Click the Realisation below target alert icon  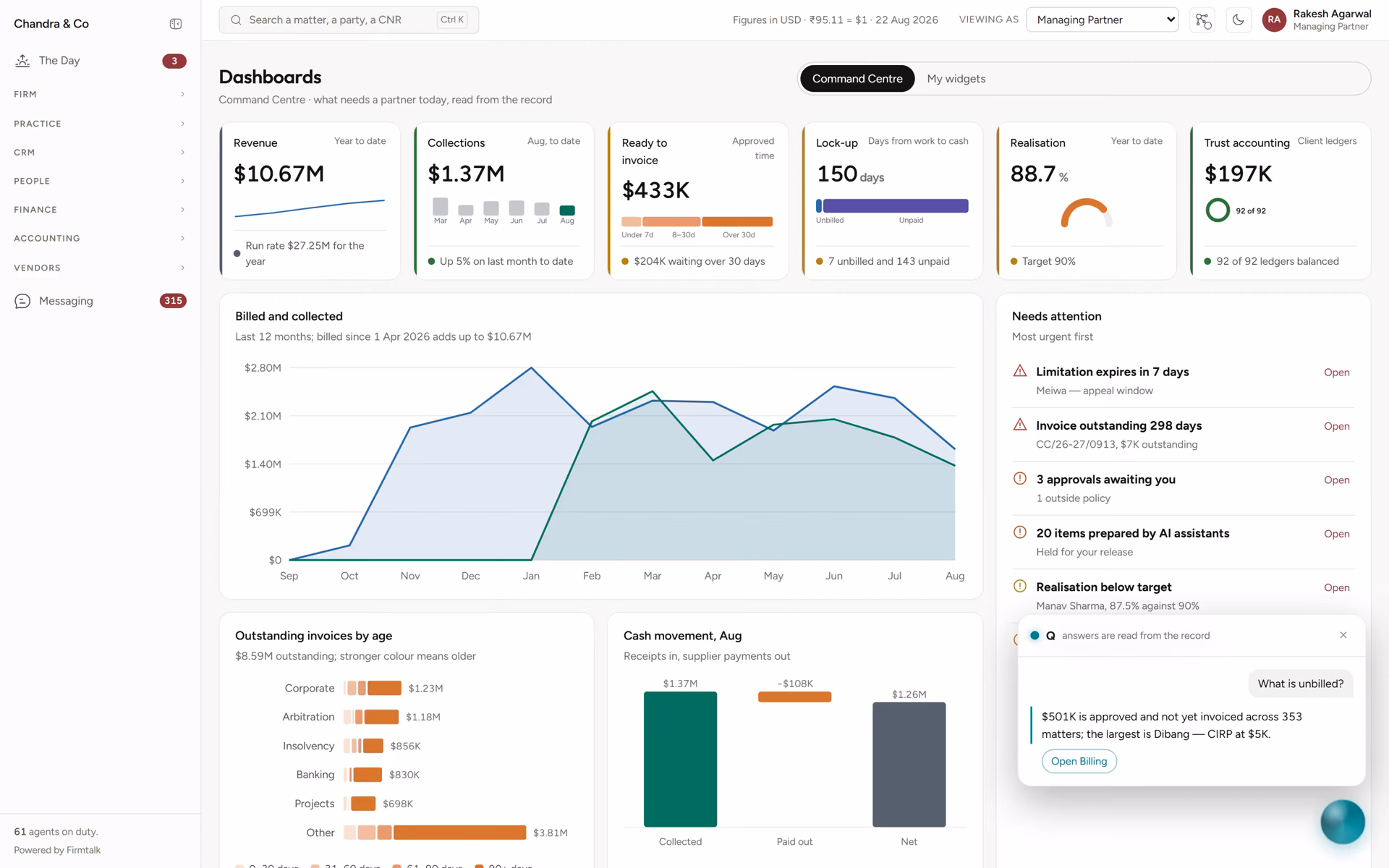tap(1020, 586)
